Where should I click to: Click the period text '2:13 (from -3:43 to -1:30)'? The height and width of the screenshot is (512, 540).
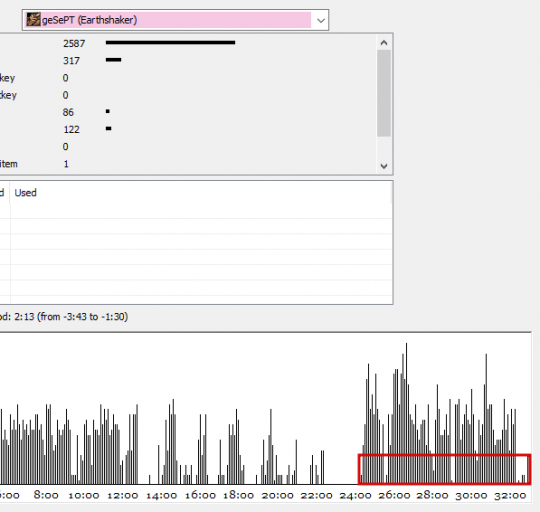(71, 316)
